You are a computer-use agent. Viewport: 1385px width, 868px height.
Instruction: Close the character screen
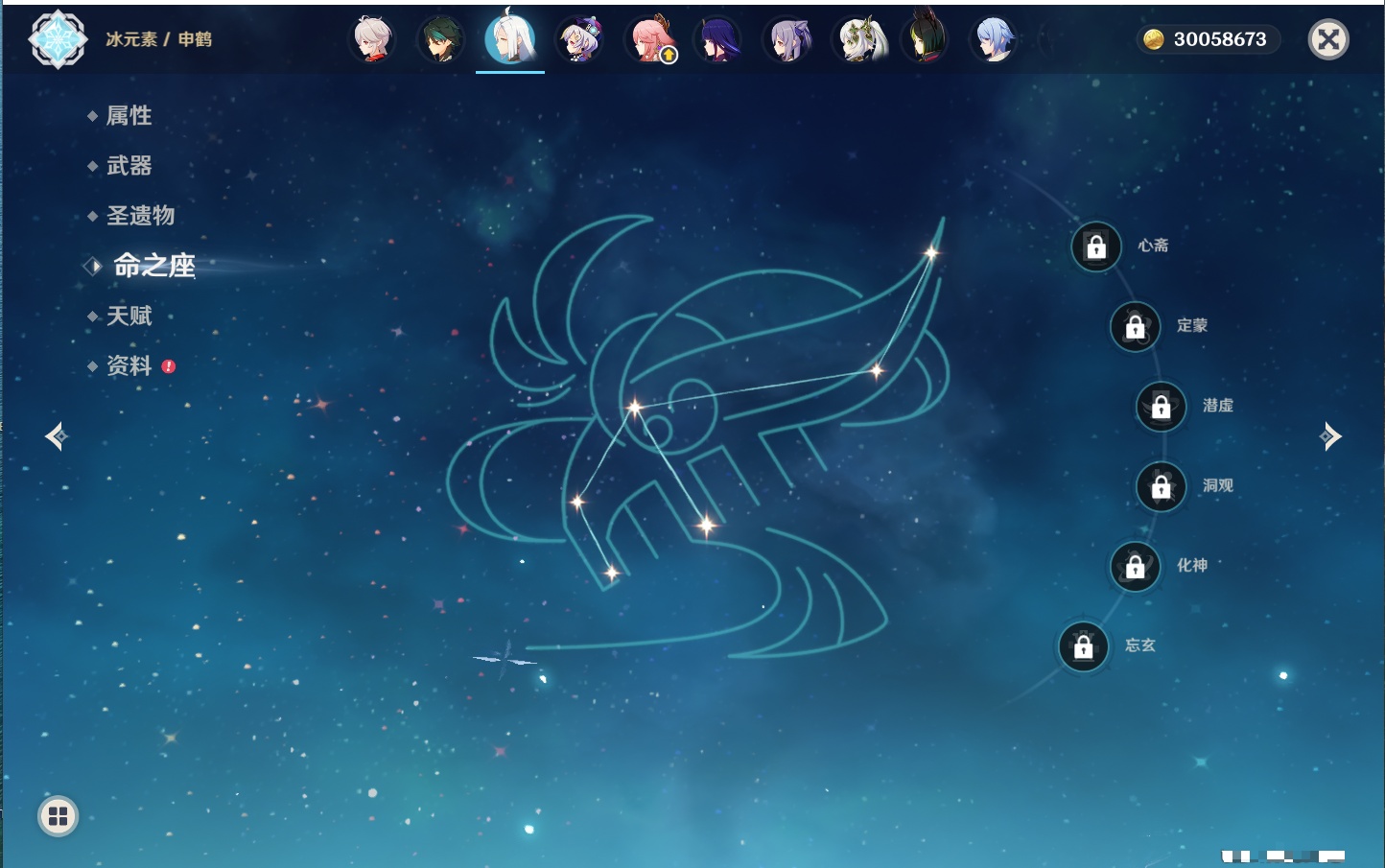1329,39
